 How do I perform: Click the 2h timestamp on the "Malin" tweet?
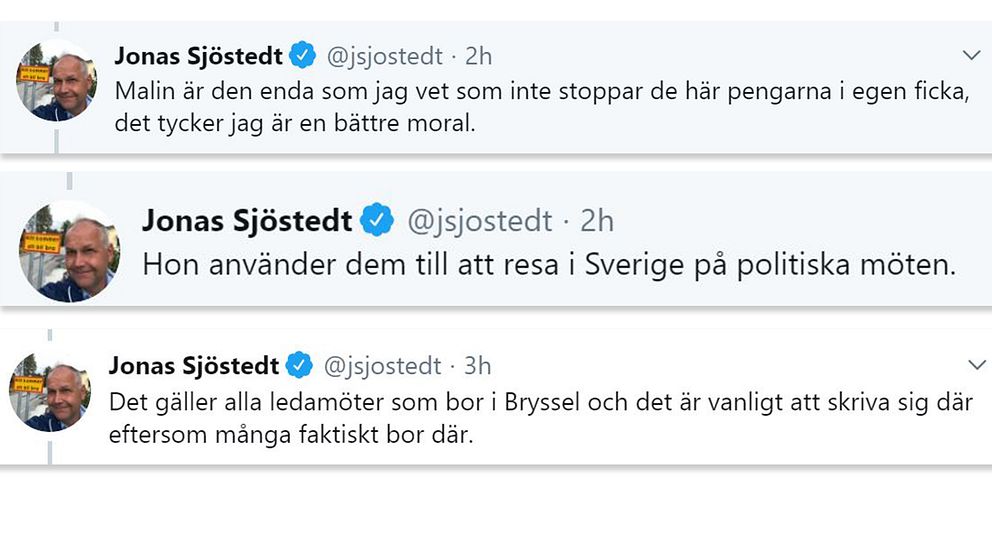coord(477,56)
